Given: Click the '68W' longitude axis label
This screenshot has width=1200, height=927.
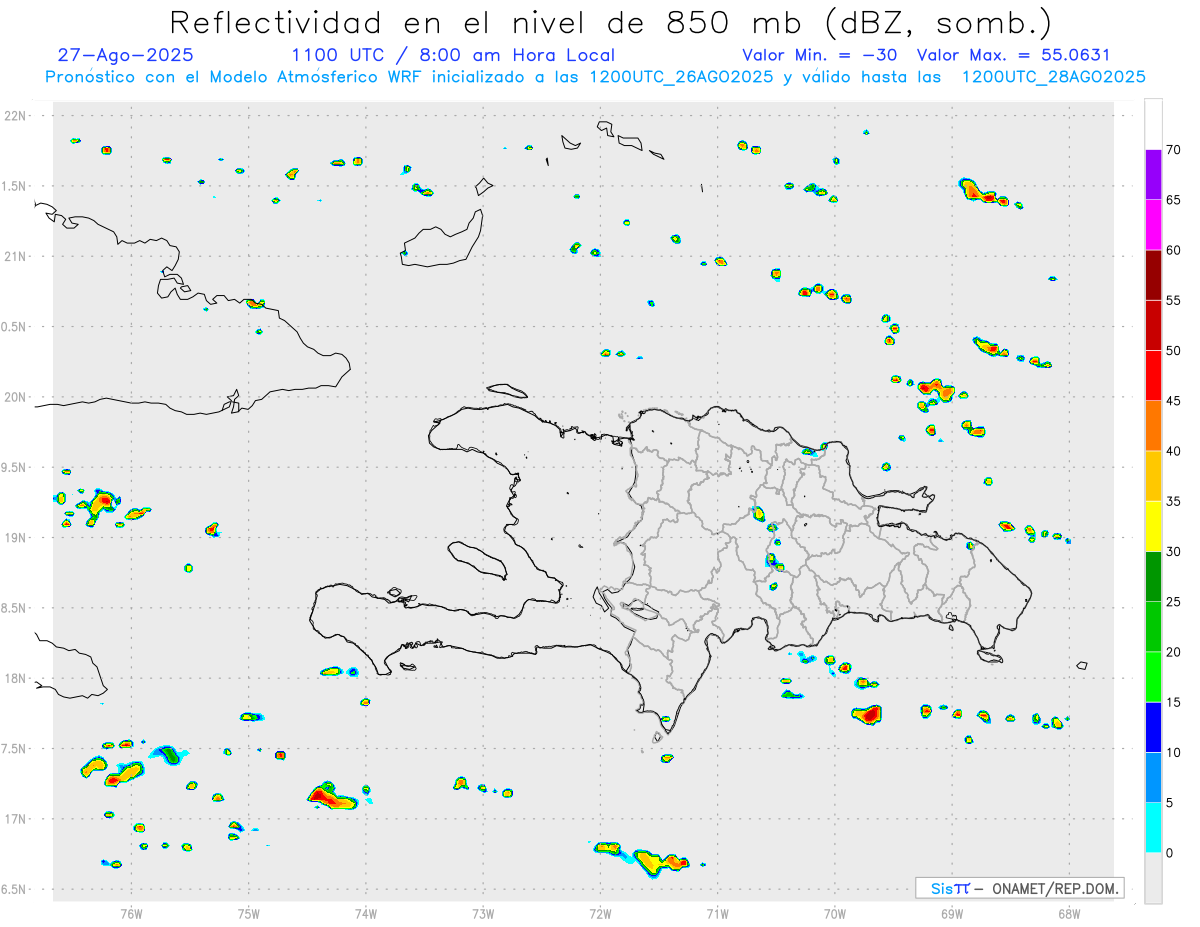Looking at the screenshot, I should click(x=1069, y=913).
